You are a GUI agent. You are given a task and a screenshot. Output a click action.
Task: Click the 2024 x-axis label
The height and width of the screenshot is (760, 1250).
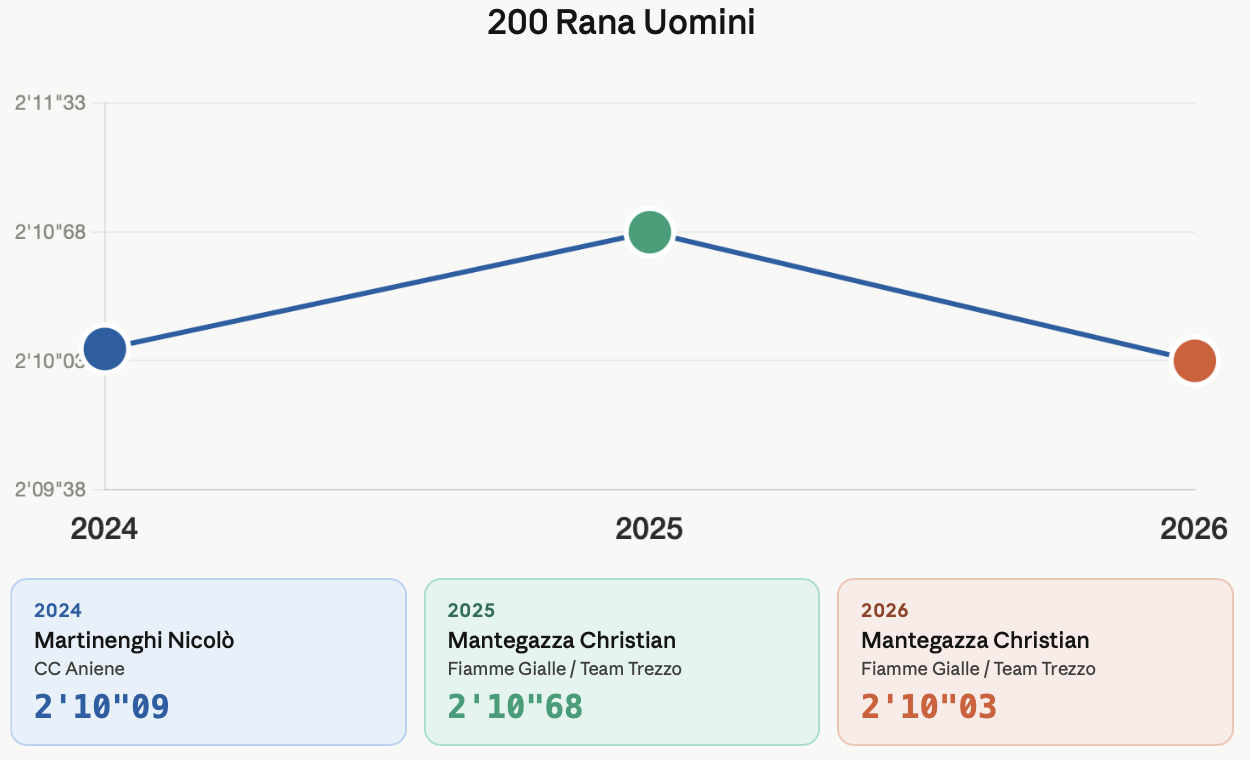point(104,528)
